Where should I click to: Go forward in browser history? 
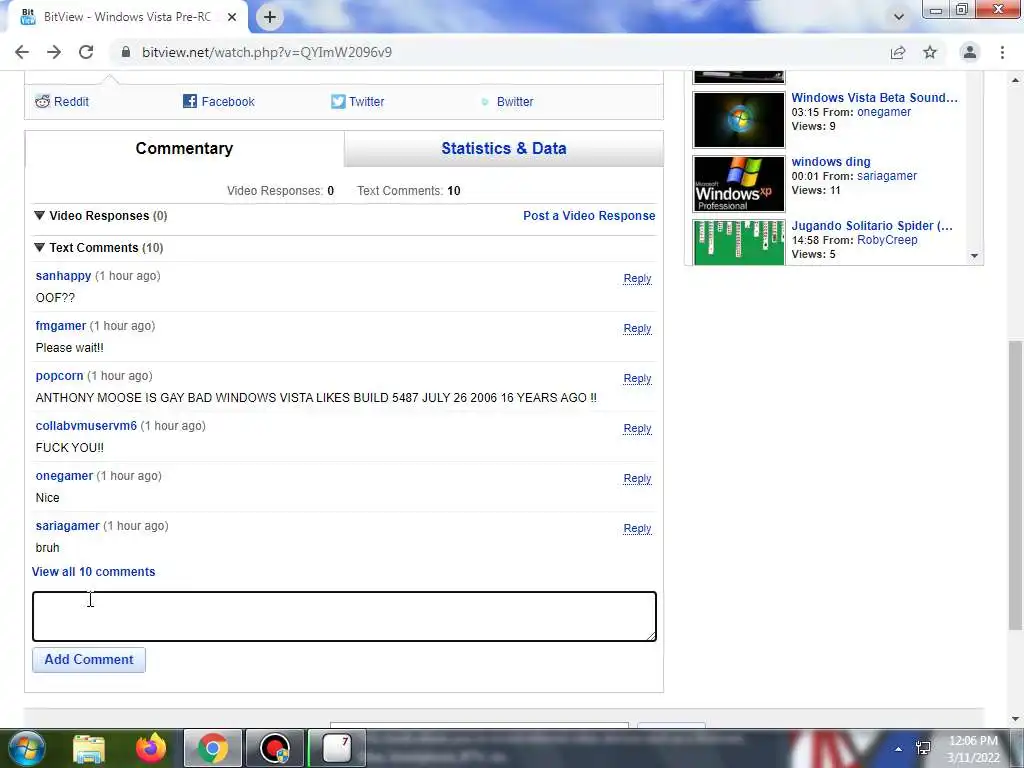click(x=54, y=52)
